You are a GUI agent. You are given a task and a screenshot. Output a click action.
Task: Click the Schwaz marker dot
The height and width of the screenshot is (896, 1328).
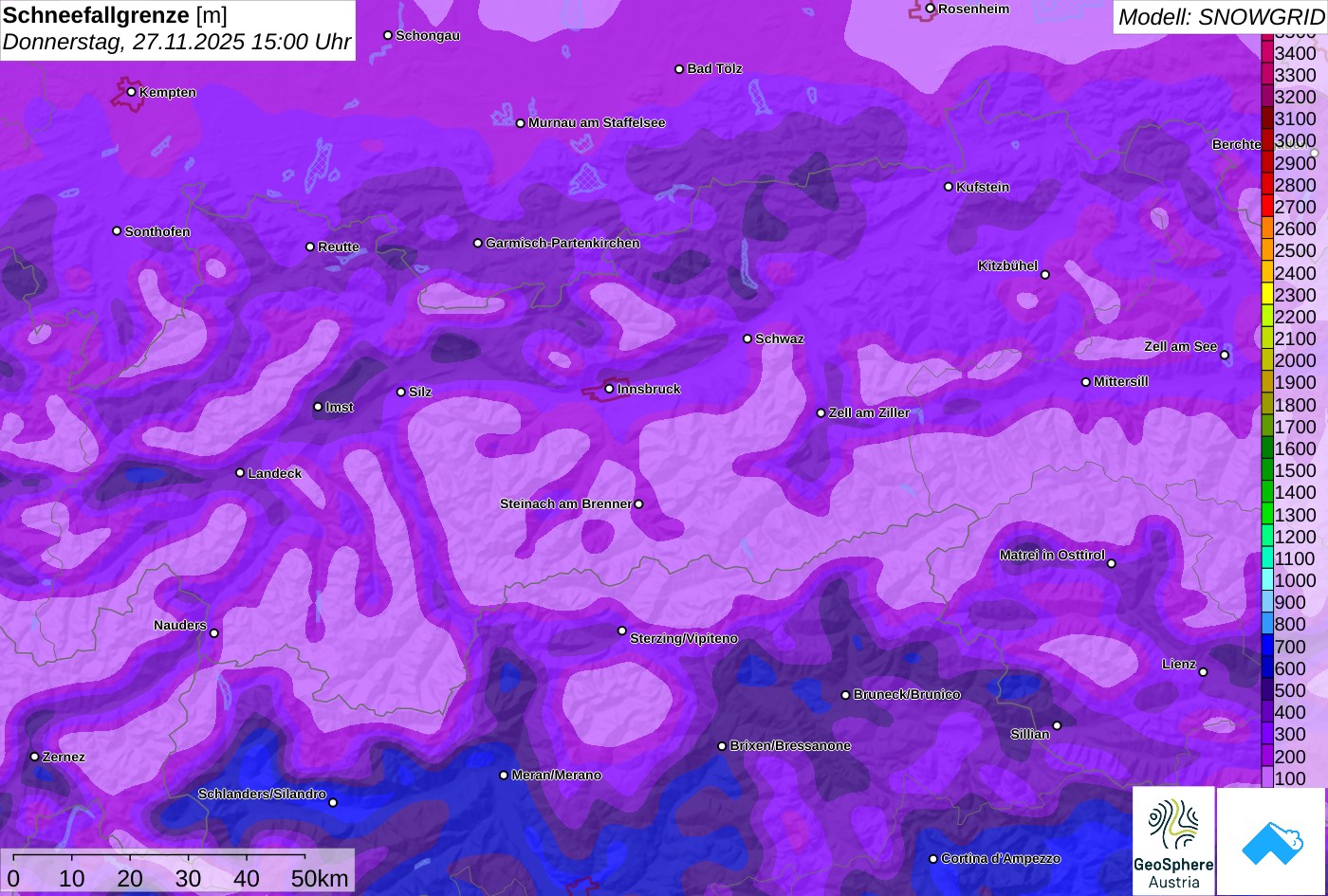click(747, 338)
